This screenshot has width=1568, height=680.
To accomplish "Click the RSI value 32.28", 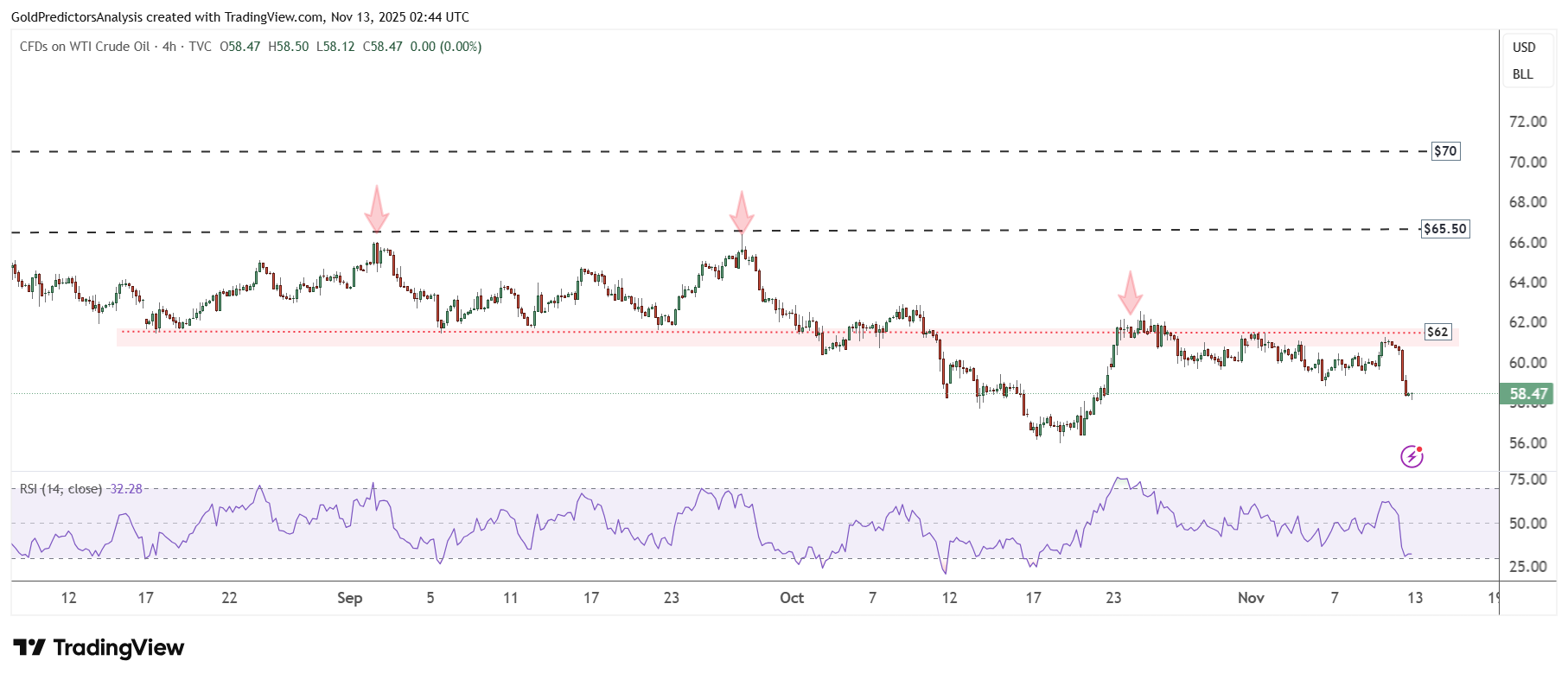I will [x=126, y=489].
